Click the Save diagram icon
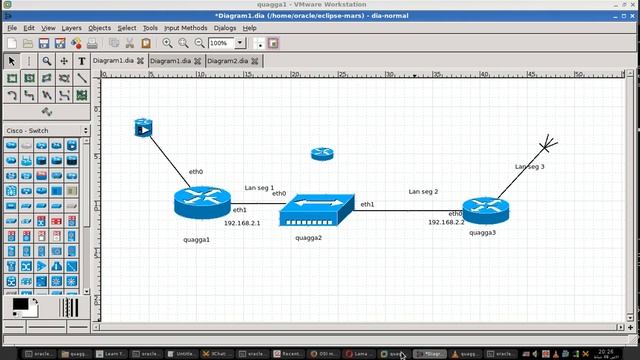Image resolution: width=640 pixels, height=360 pixels. [x=44, y=43]
